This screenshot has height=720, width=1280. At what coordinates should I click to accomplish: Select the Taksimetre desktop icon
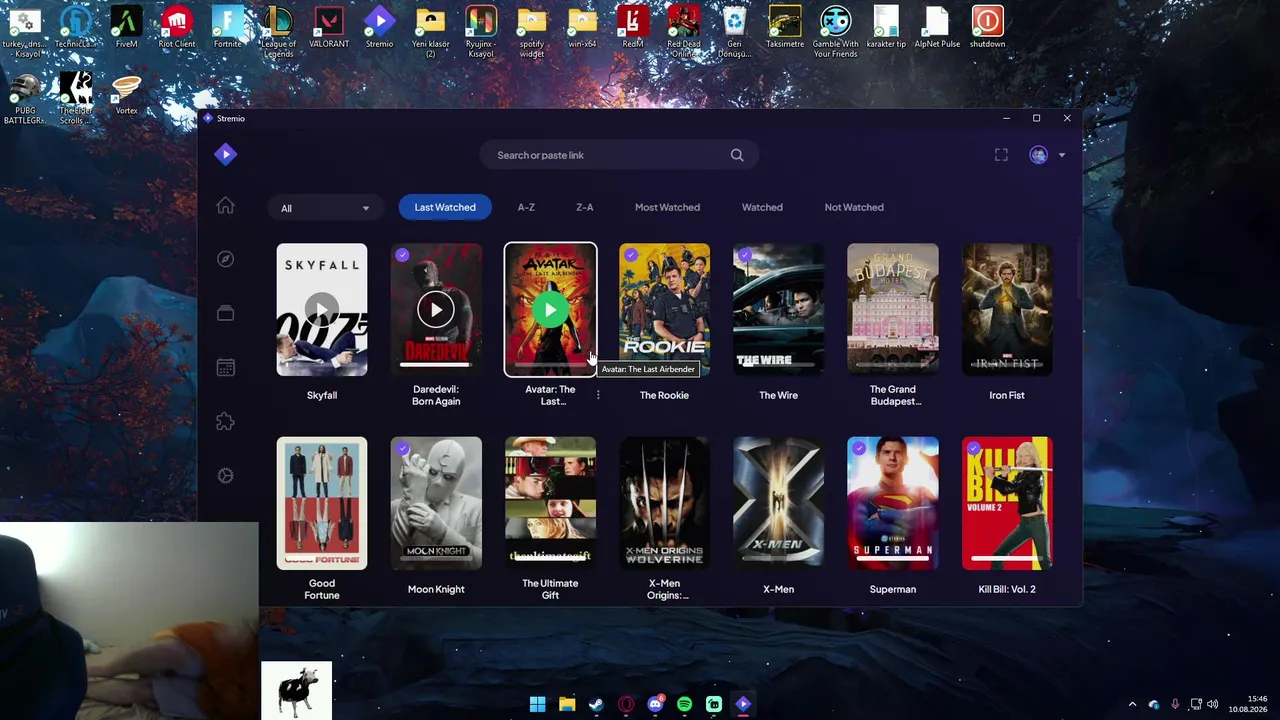click(x=785, y=28)
